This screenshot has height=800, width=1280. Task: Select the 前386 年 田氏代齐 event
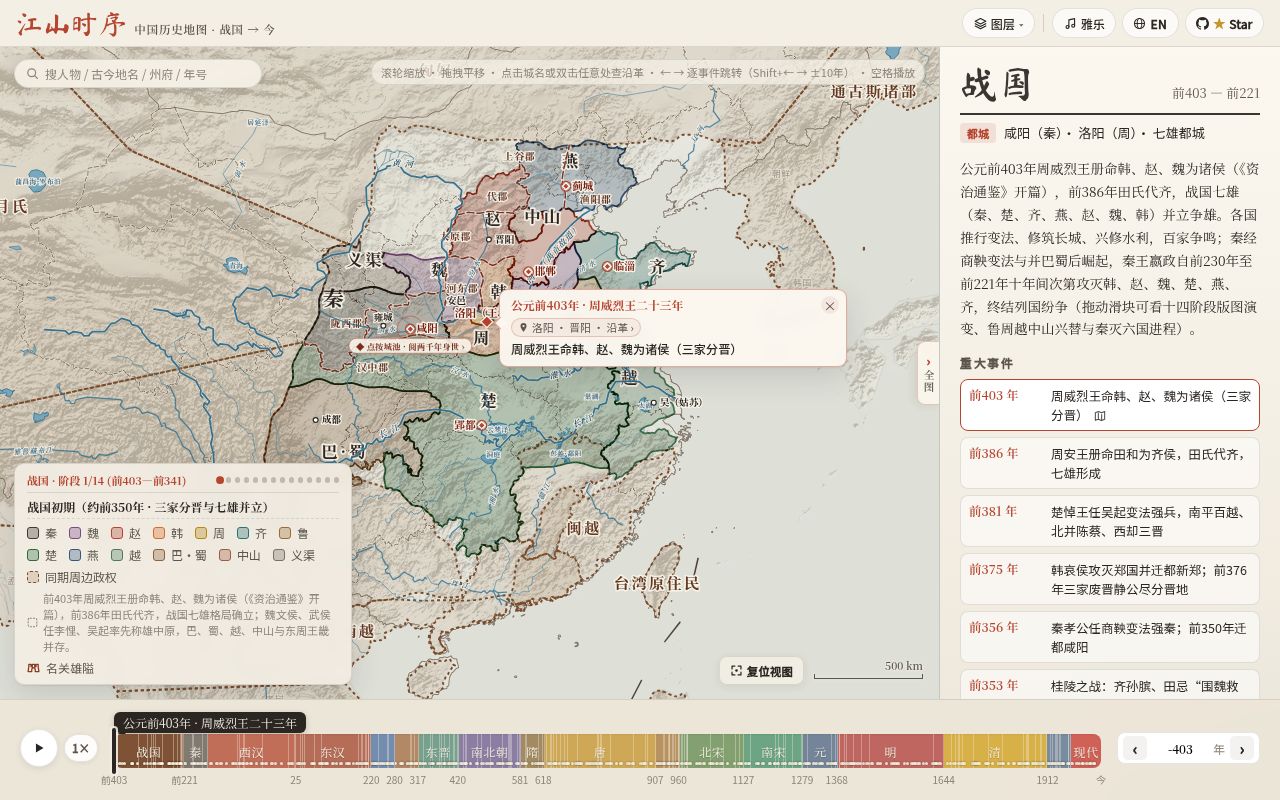tap(1110, 463)
